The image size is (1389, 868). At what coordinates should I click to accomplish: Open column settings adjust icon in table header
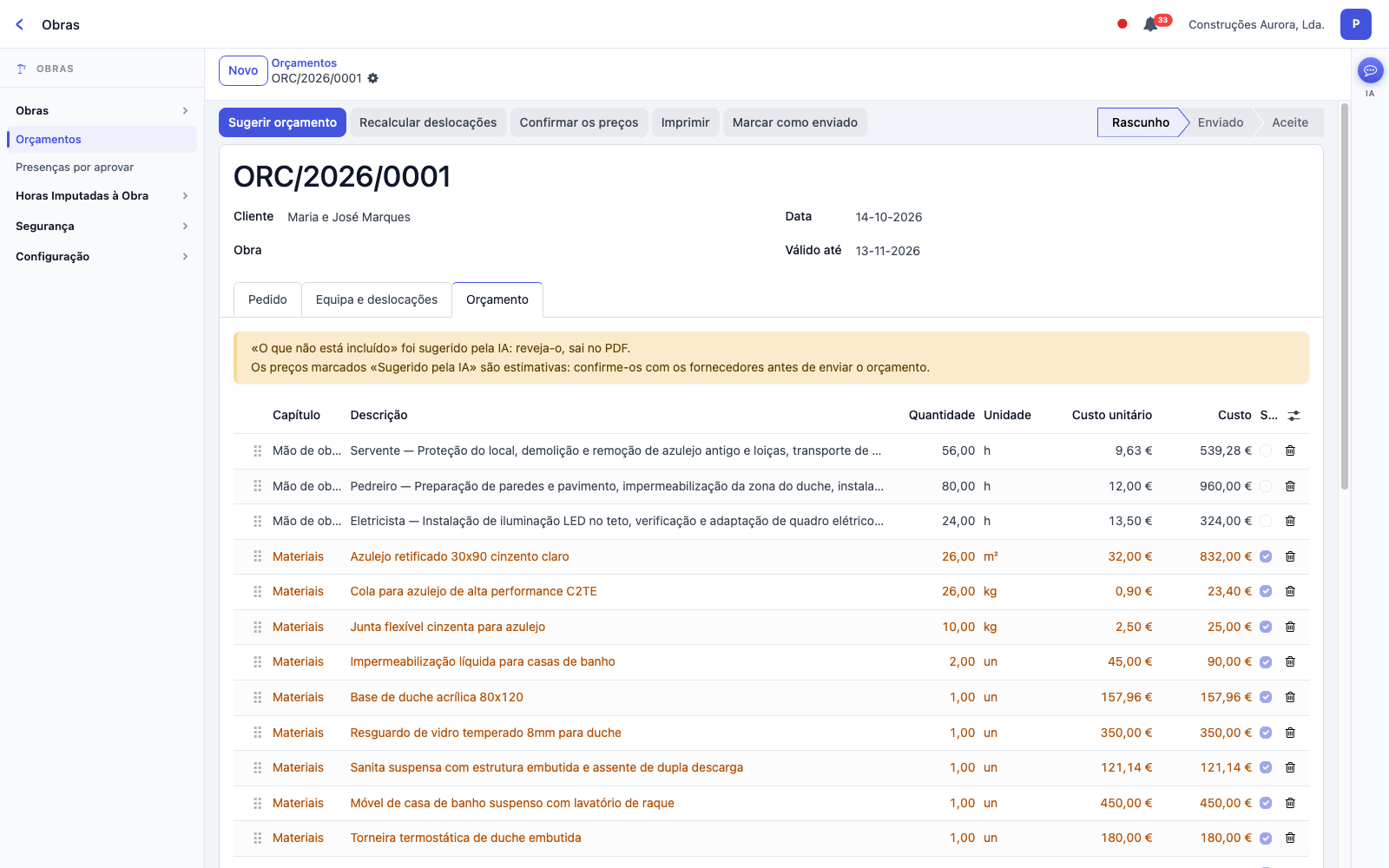coord(1294,416)
